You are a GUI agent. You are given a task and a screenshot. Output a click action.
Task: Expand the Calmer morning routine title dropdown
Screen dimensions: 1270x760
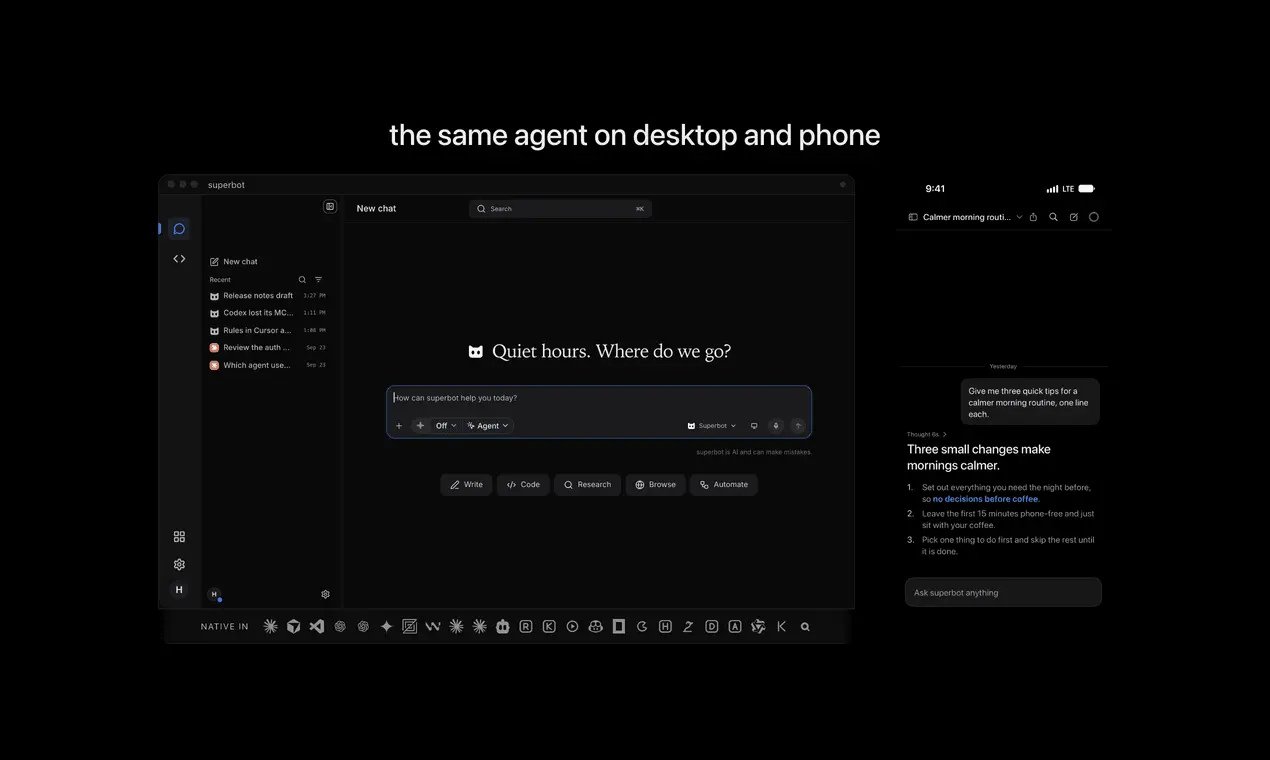point(1019,217)
